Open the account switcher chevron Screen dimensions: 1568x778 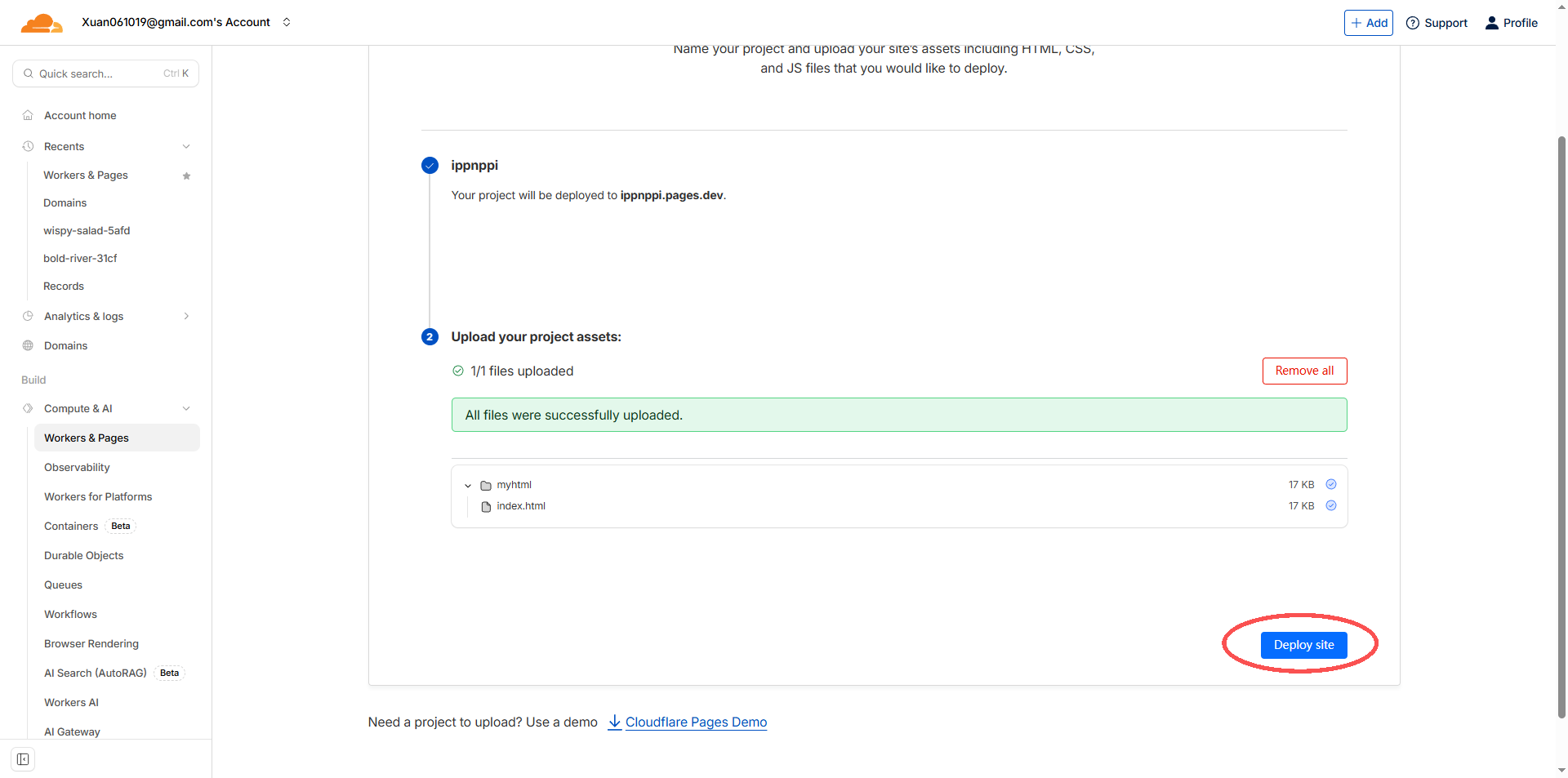pos(287,22)
